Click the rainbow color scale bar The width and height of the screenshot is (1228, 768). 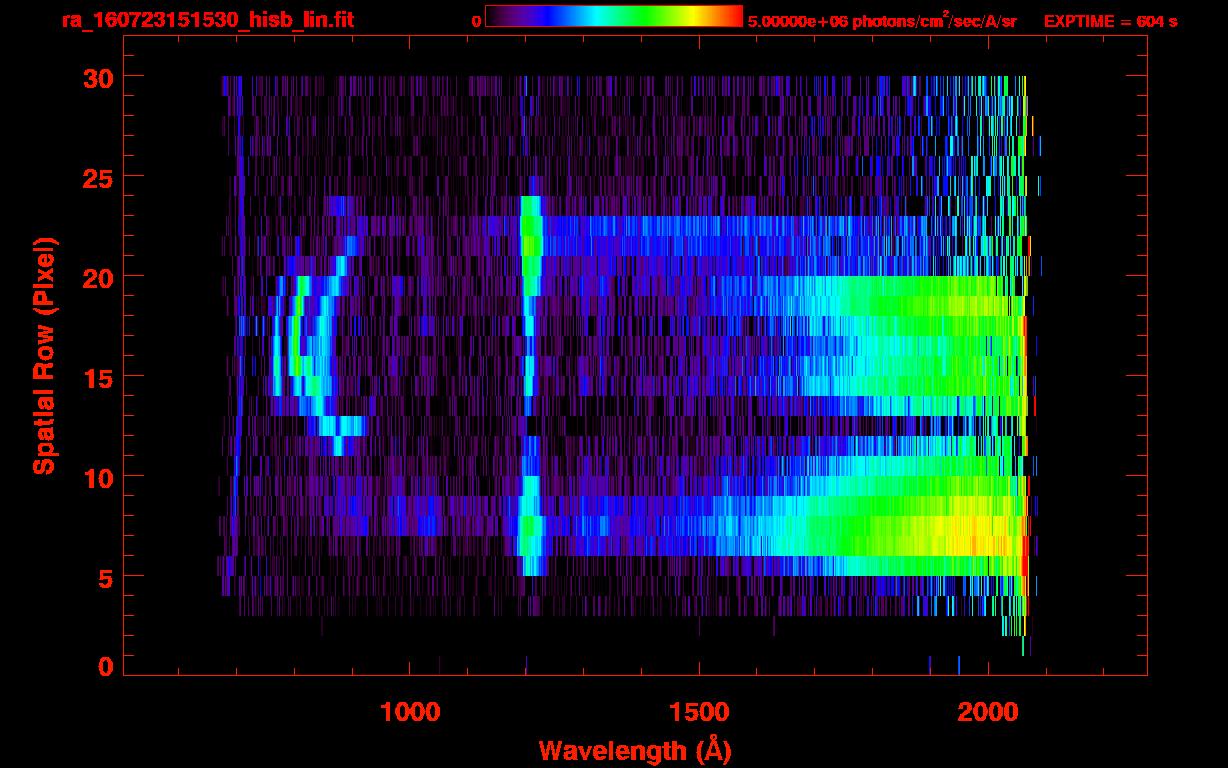pos(614,16)
